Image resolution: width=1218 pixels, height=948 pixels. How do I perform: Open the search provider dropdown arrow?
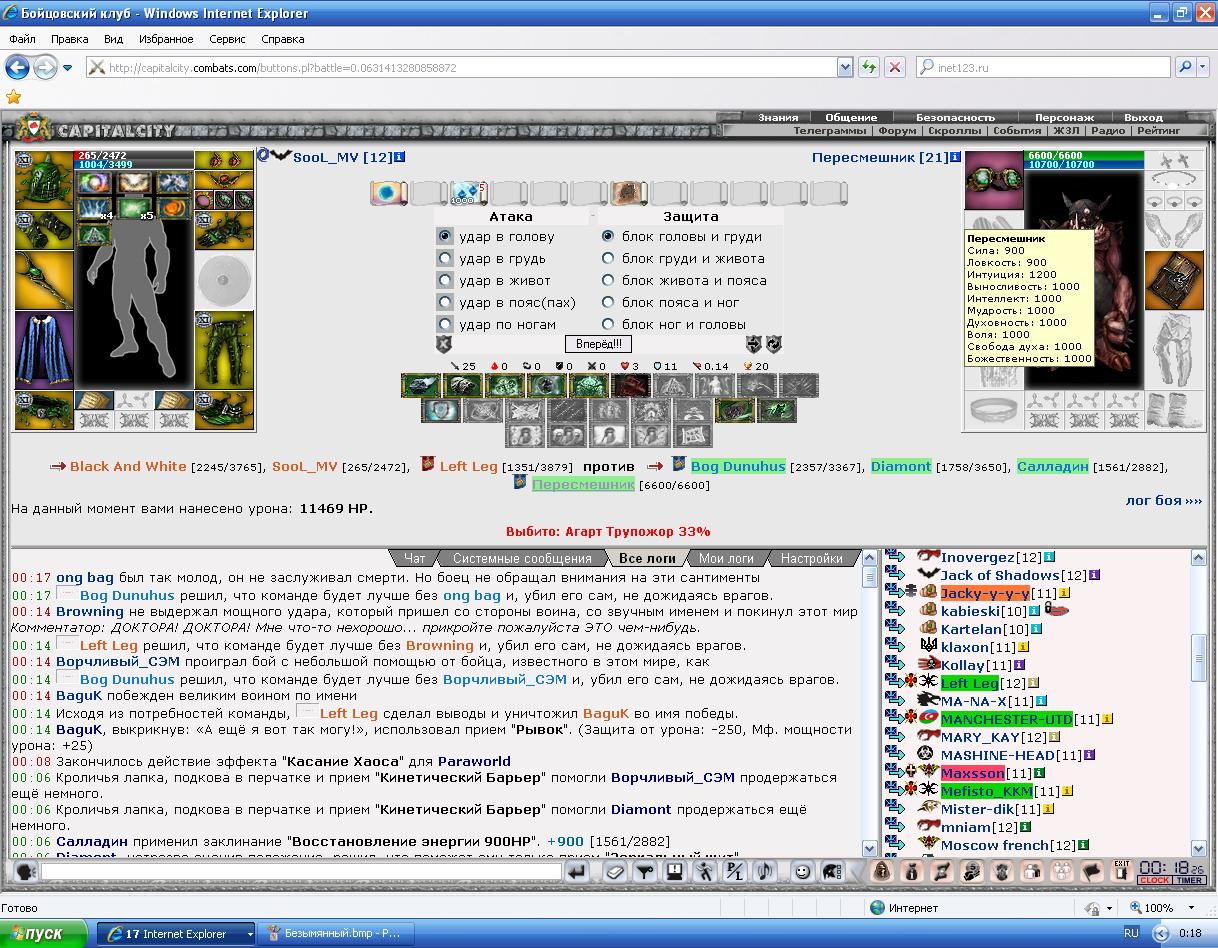[1204, 68]
